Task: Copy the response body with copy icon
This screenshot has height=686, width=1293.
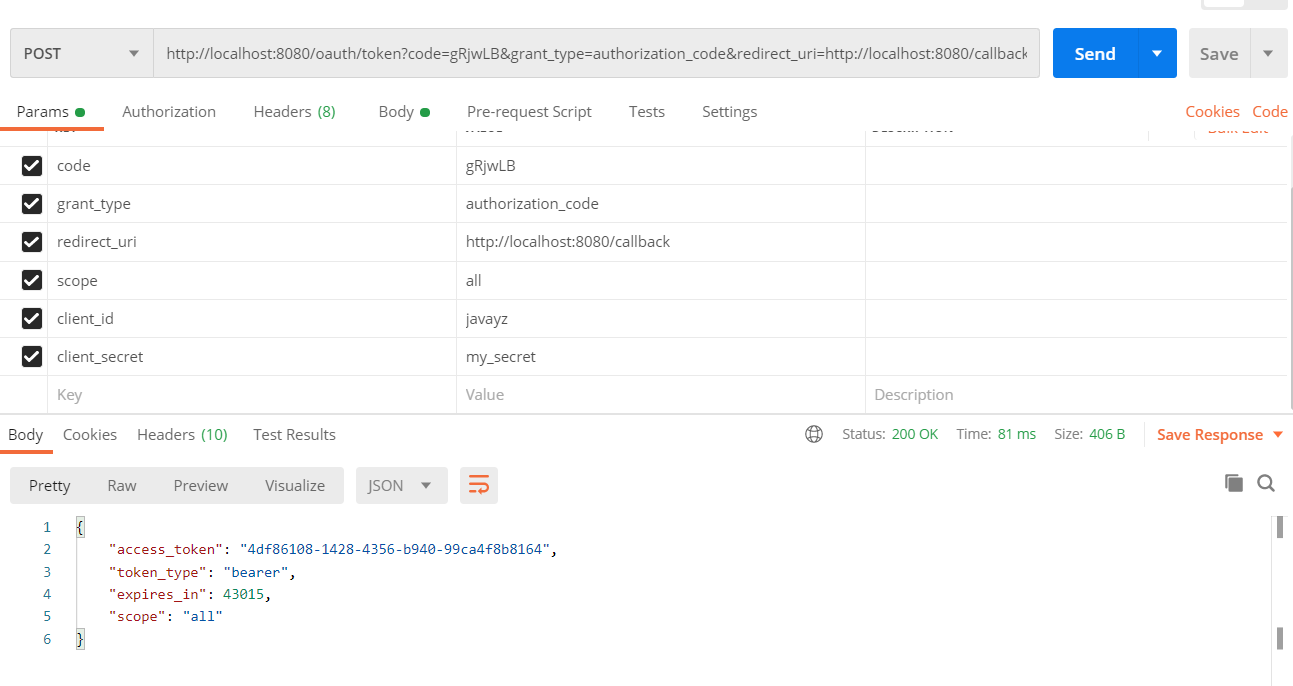Action: point(1234,484)
